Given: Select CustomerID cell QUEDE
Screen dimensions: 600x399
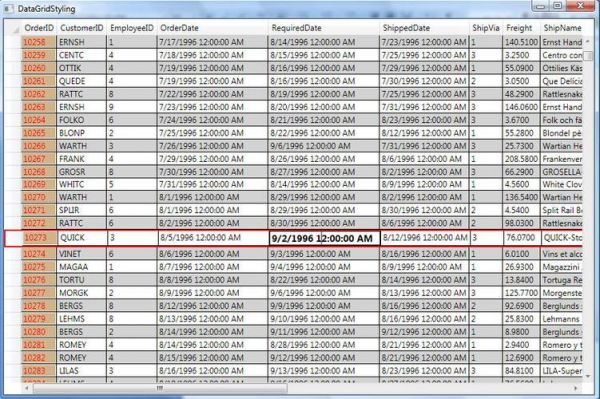Looking at the screenshot, I should (82, 81).
